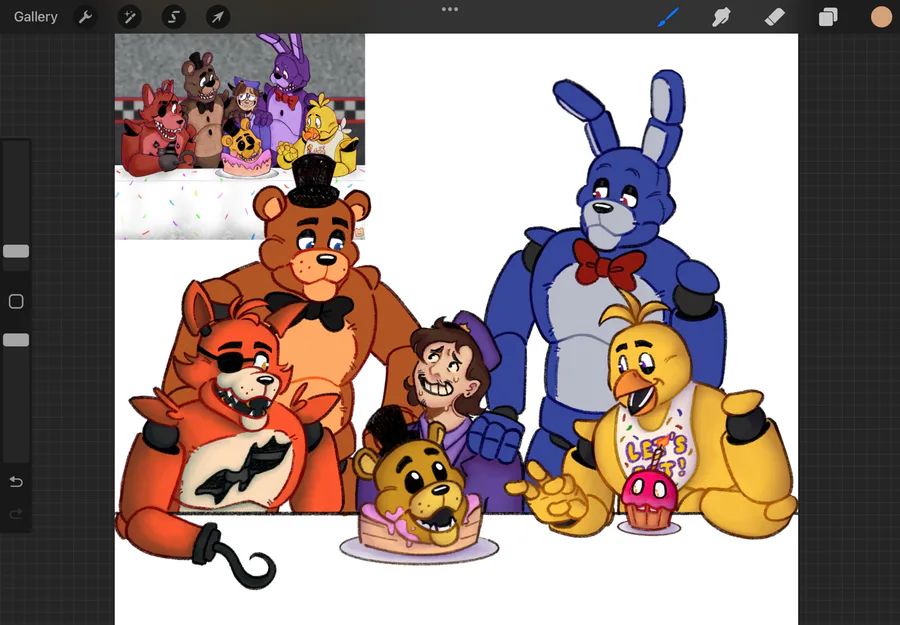Activate the Transform arrow tool
Screen dimensions: 900x625
coord(218,17)
